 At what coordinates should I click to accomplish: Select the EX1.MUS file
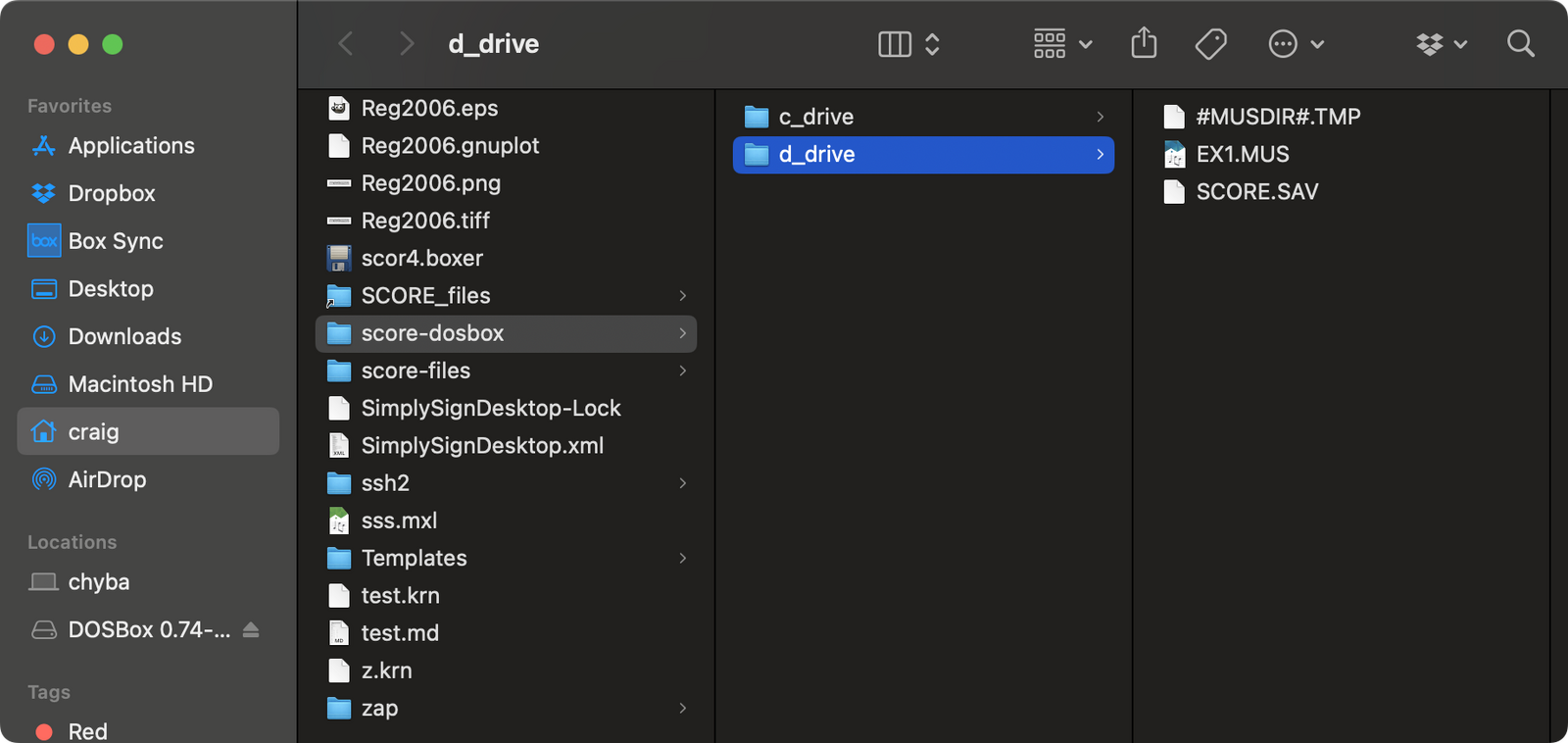pyautogui.click(x=1242, y=155)
